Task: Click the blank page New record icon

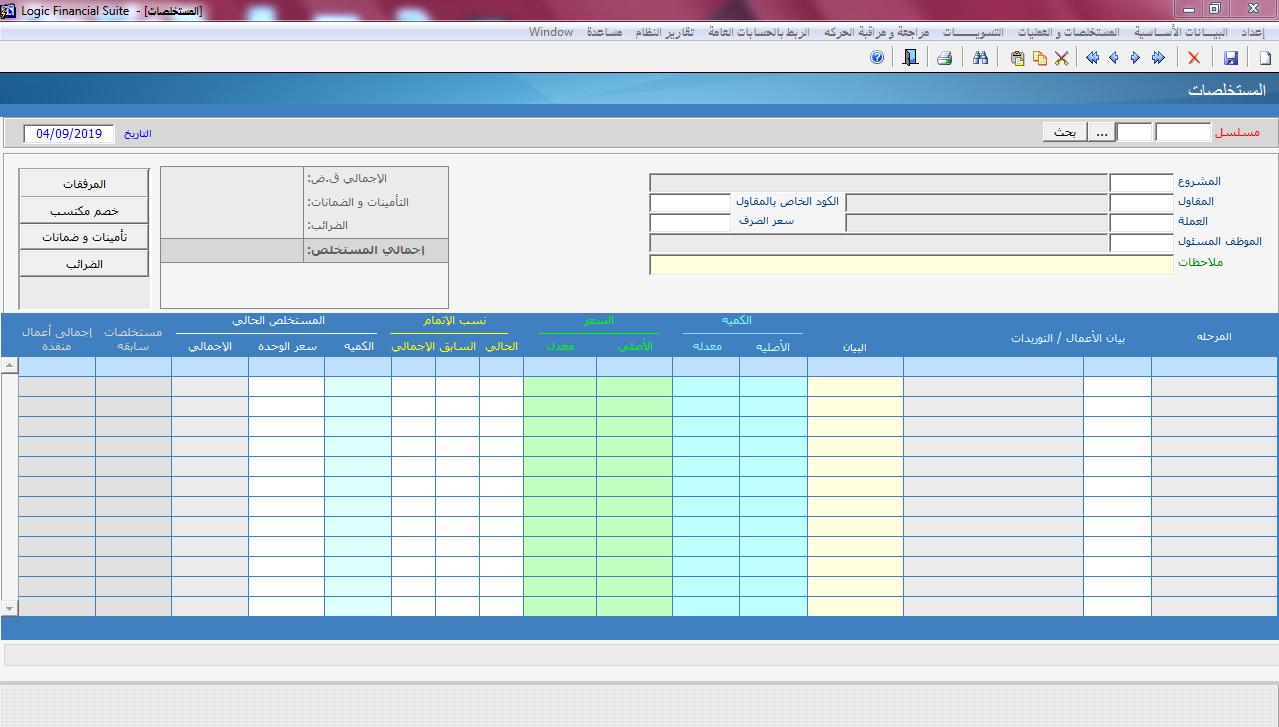Action: tap(1265, 58)
